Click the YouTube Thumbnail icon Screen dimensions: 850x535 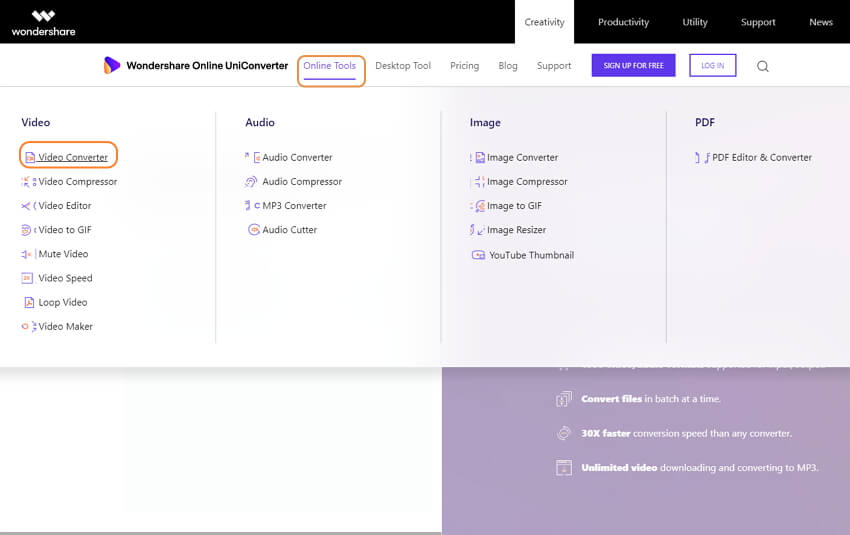(478, 255)
